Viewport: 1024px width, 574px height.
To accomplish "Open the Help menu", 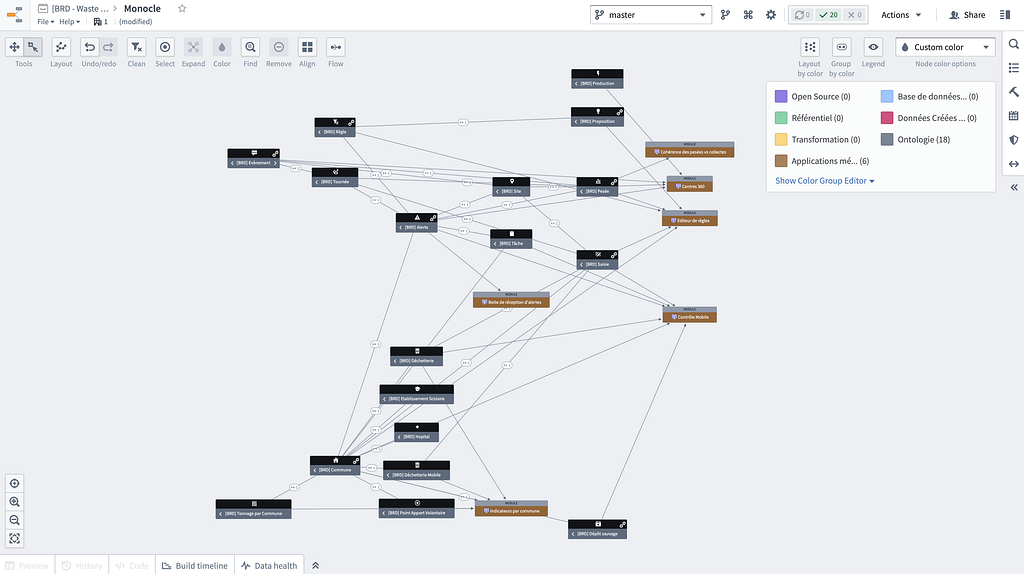I will [x=69, y=22].
